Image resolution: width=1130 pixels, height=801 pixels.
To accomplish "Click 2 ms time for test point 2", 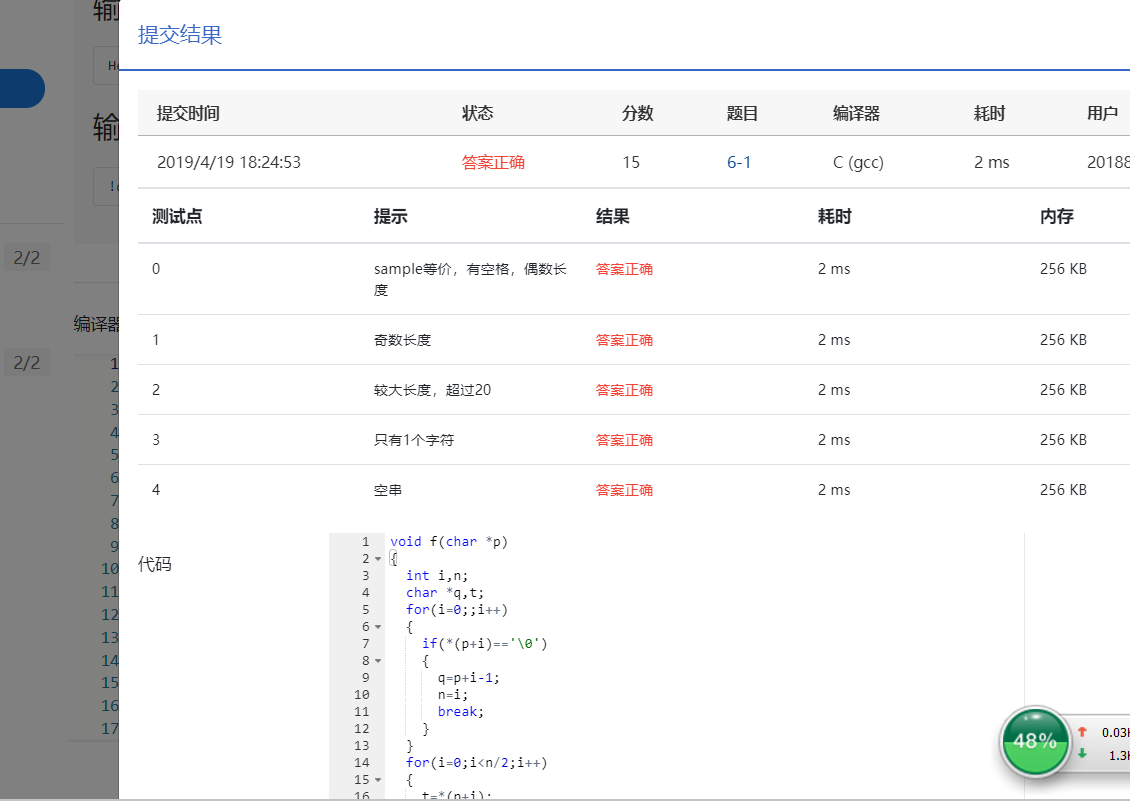I will click(x=834, y=390).
